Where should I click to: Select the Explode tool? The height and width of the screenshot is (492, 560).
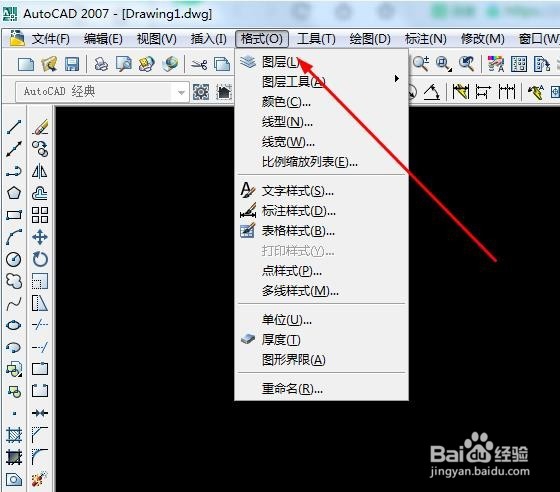tap(40, 479)
